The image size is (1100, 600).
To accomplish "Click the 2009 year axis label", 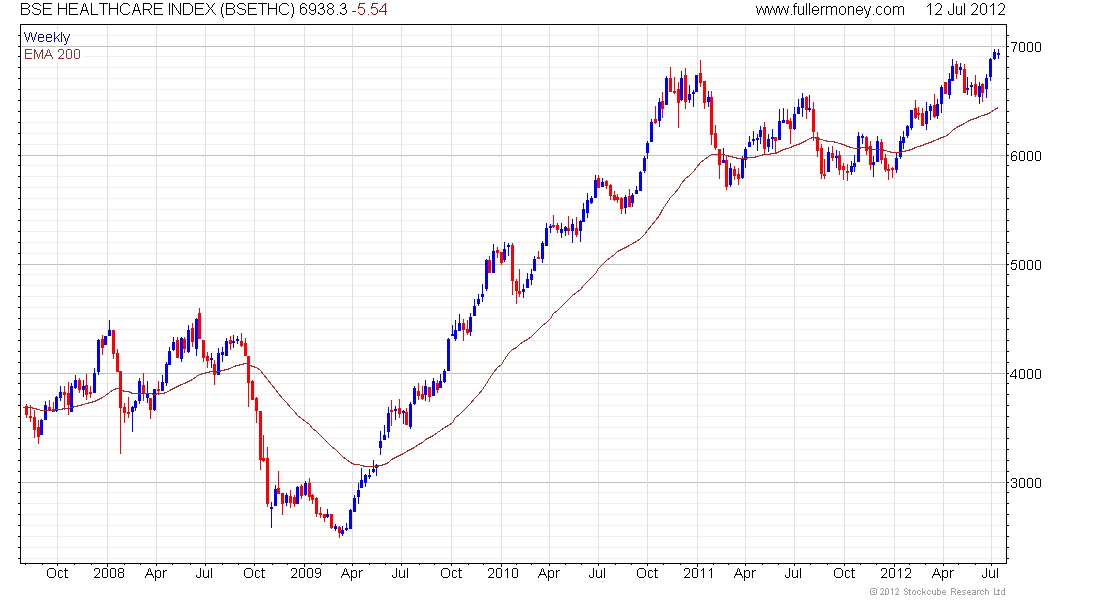I will tap(306, 573).
